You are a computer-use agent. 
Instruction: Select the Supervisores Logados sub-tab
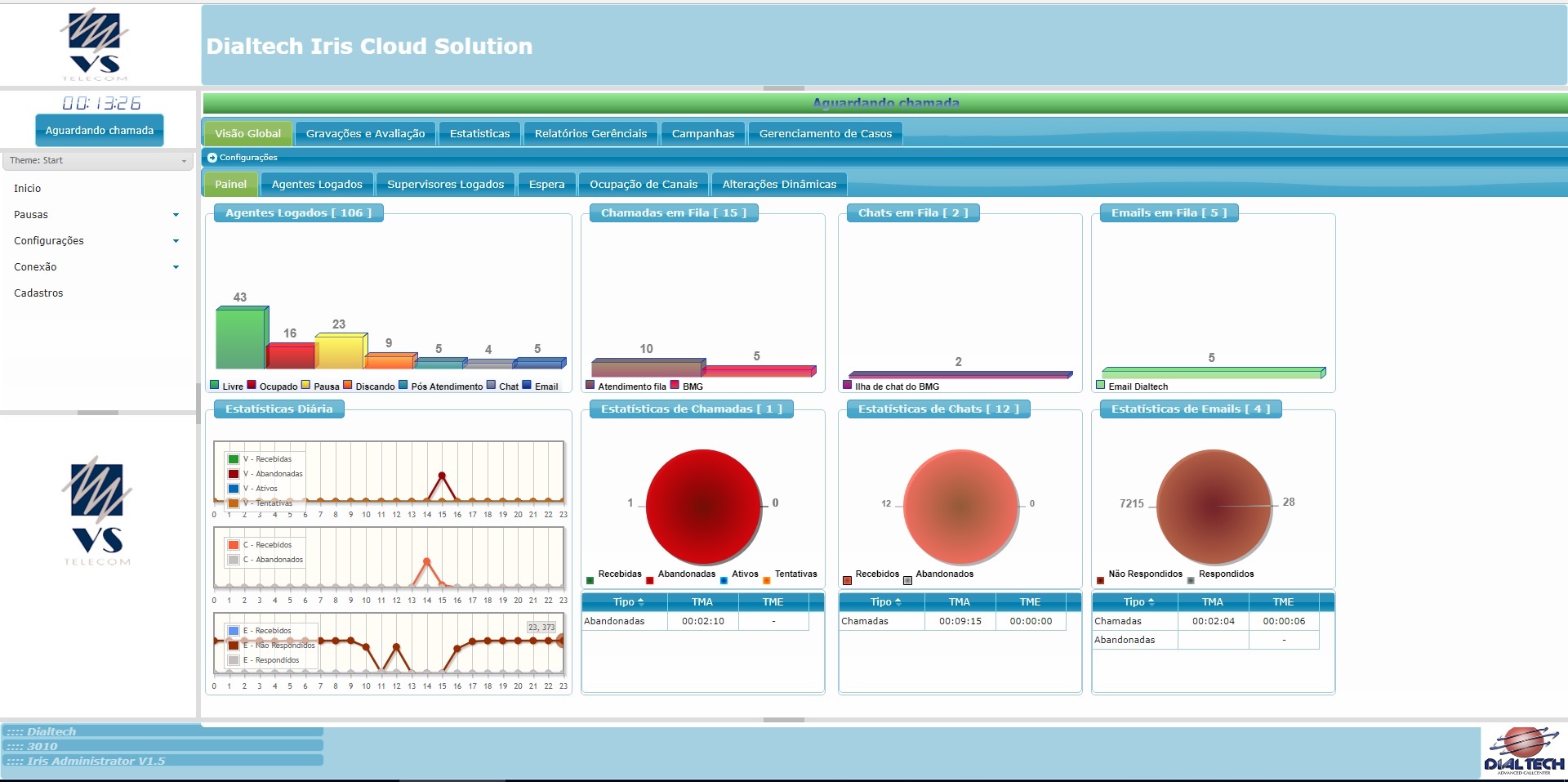(x=445, y=184)
